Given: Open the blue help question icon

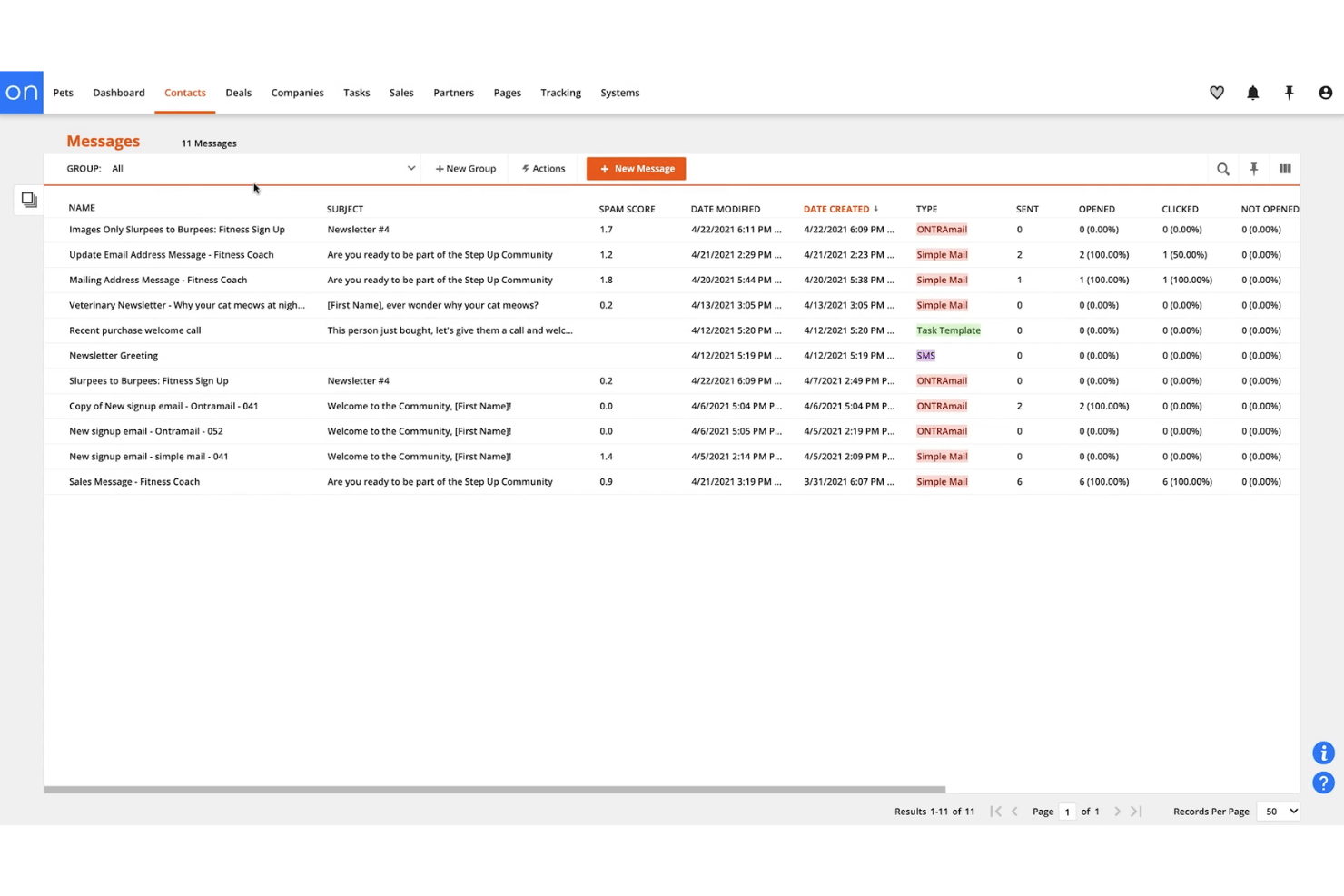Looking at the screenshot, I should (x=1324, y=783).
